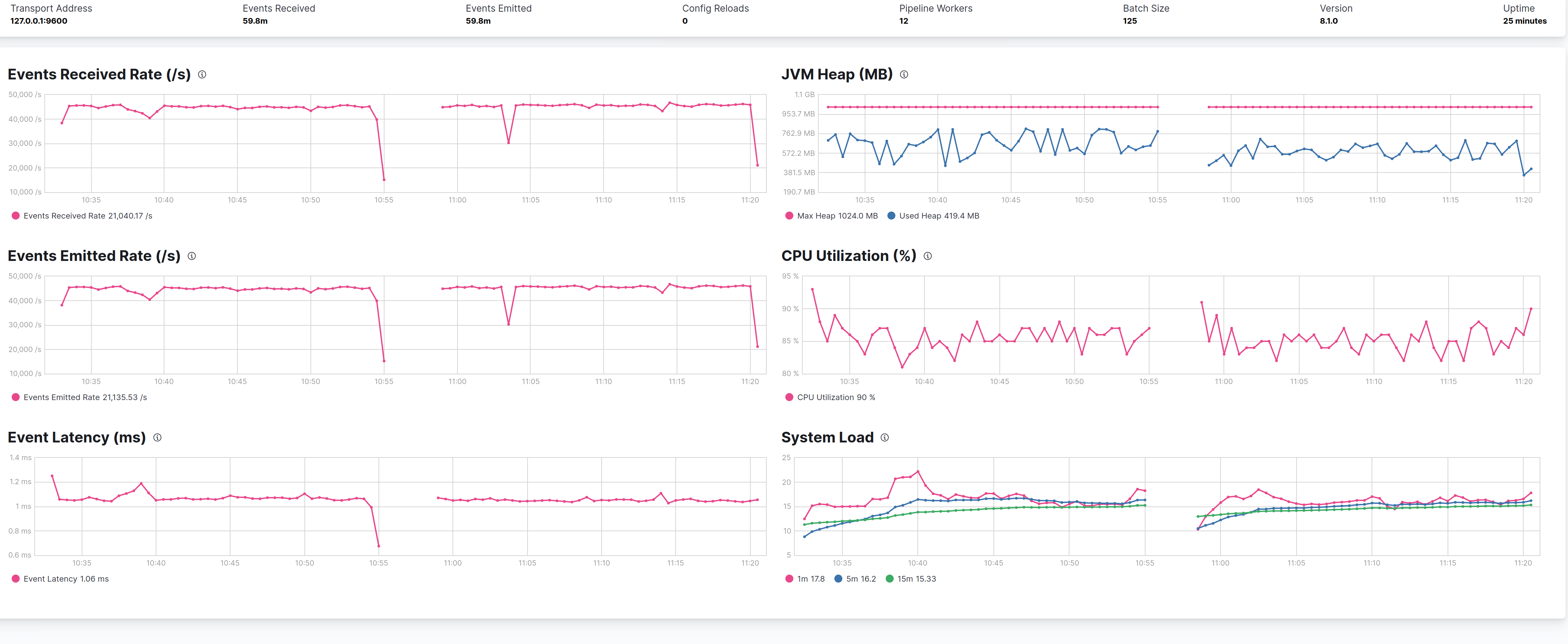The width and height of the screenshot is (1568, 644).
Task: Click info icon beside JVM Heap title
Action: pos(904,74)
